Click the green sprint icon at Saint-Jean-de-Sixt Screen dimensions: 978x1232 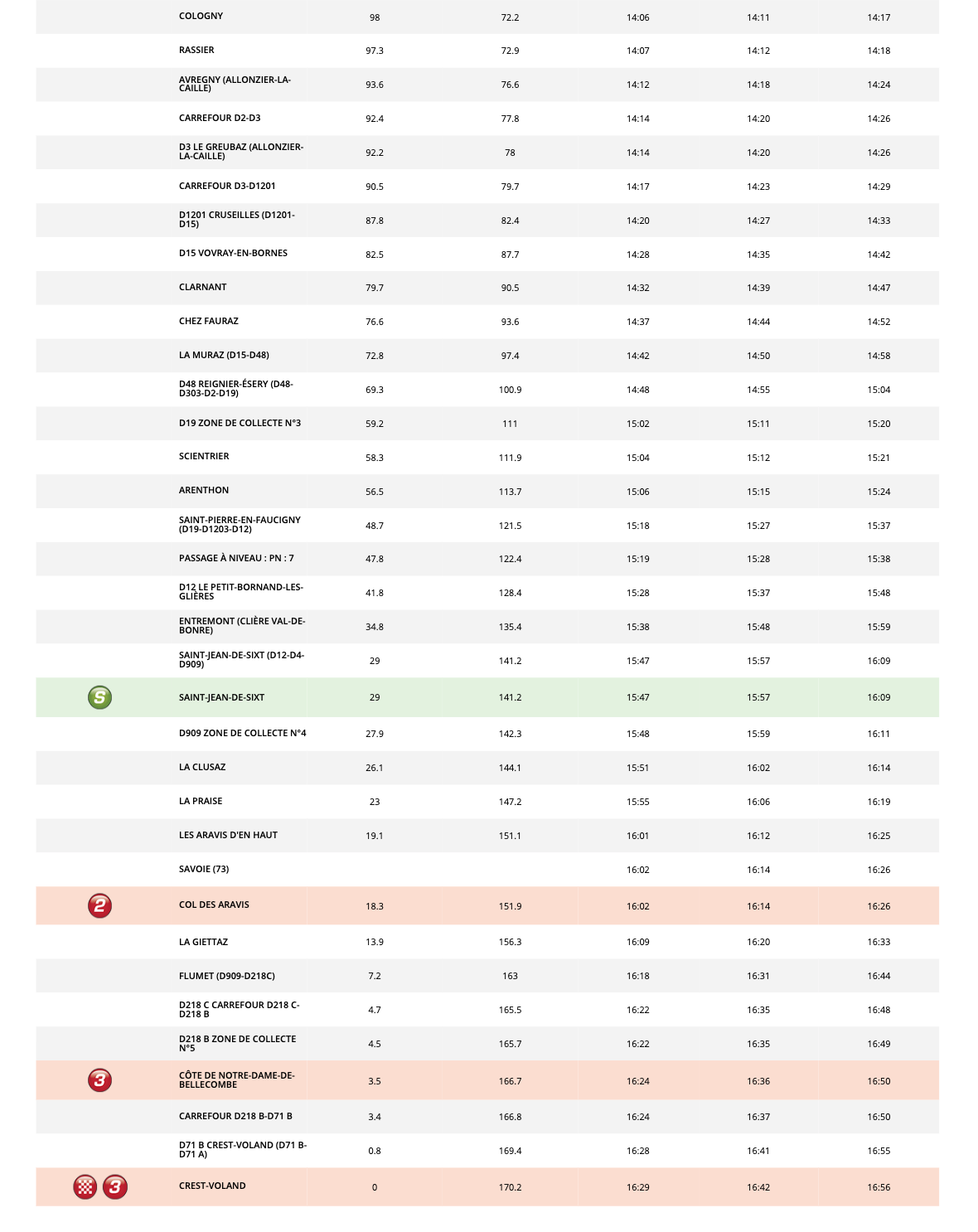(99, 697)
